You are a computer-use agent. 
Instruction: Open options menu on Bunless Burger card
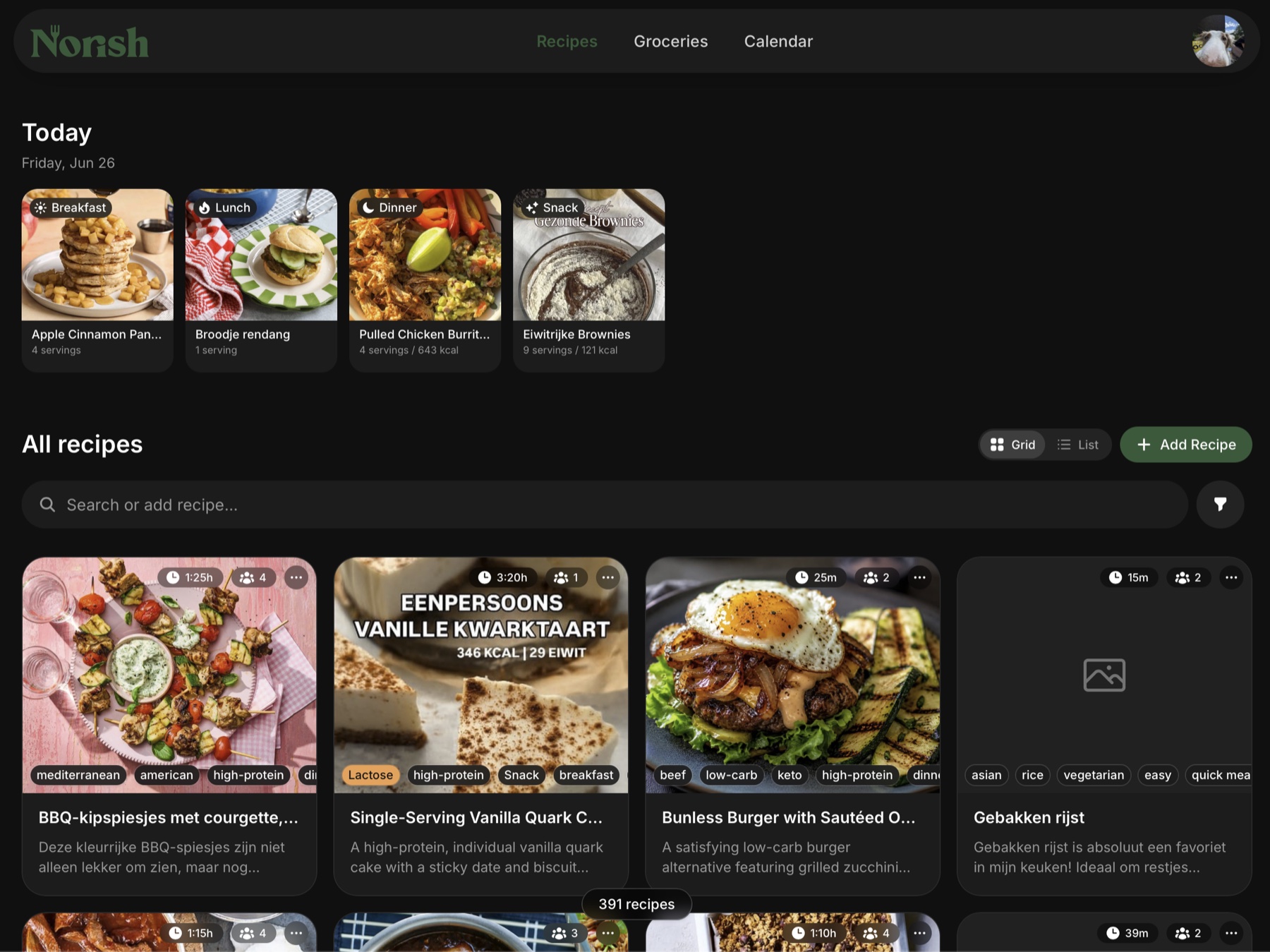point(919,577)
